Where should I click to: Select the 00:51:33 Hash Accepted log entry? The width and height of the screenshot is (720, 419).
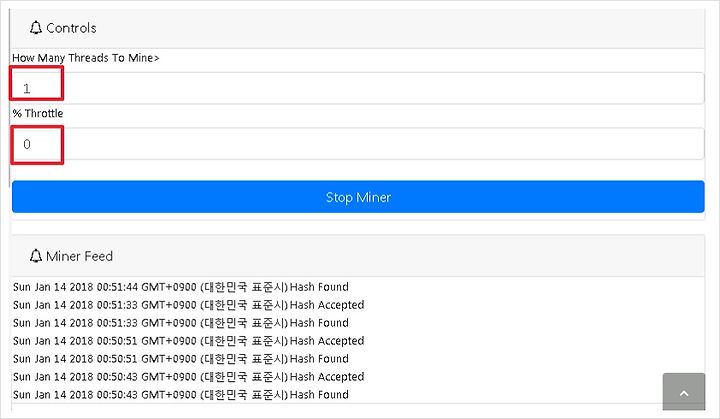coord(189,305)
